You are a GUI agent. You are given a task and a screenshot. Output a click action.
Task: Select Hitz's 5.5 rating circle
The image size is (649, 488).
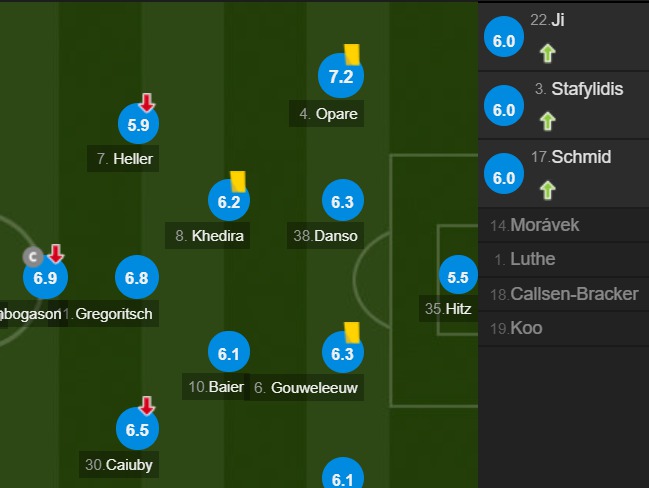(x=458, y=277)
